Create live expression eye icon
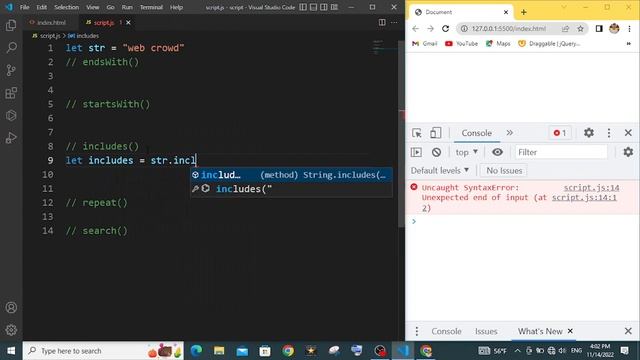640x360 pixels. click(x=497, y=152)
